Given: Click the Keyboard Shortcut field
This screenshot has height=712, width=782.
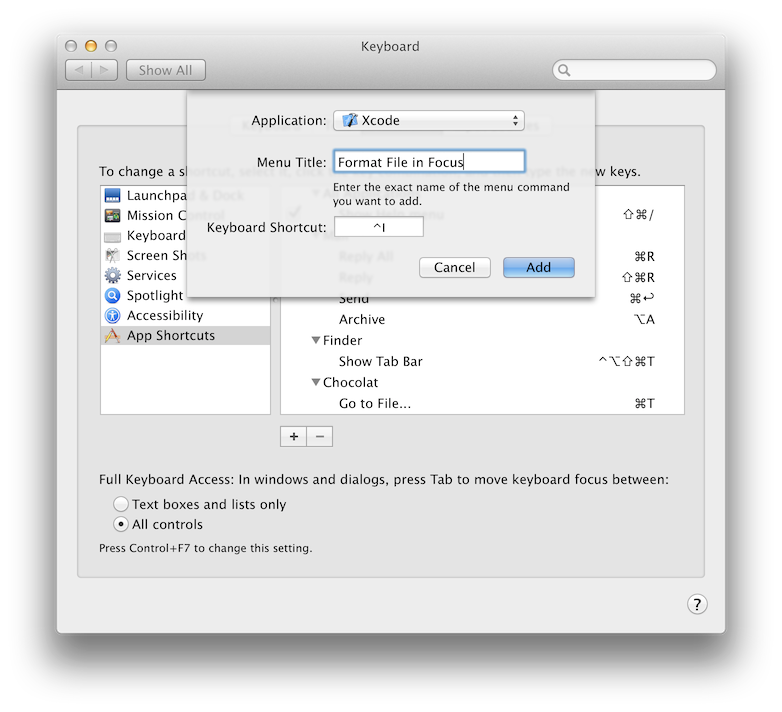Looking at the screenshot, I should click(x=379, y=227).
